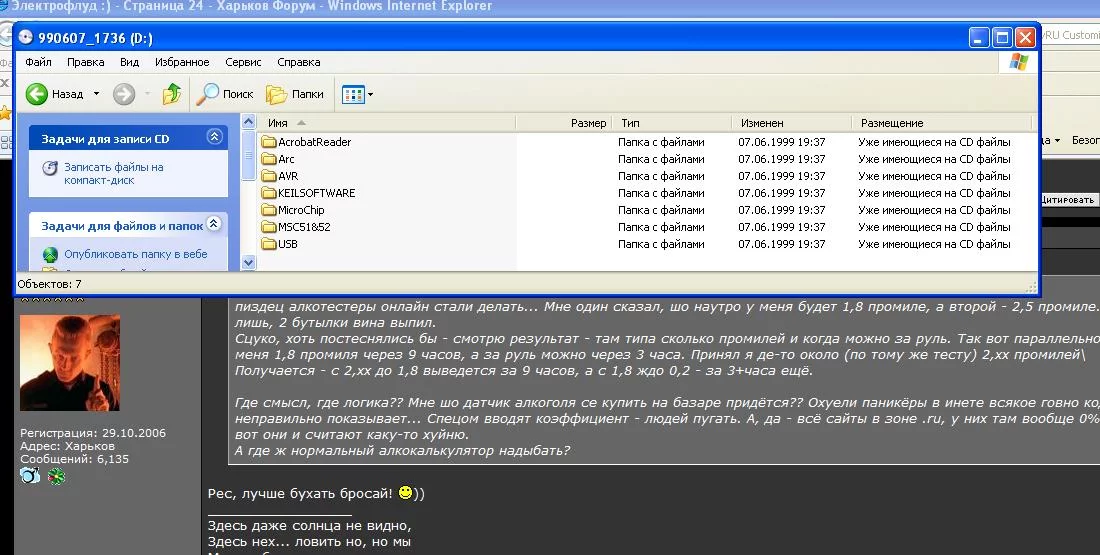Collapse the Задачи для записи CD panel

click(x=213, y=137)
